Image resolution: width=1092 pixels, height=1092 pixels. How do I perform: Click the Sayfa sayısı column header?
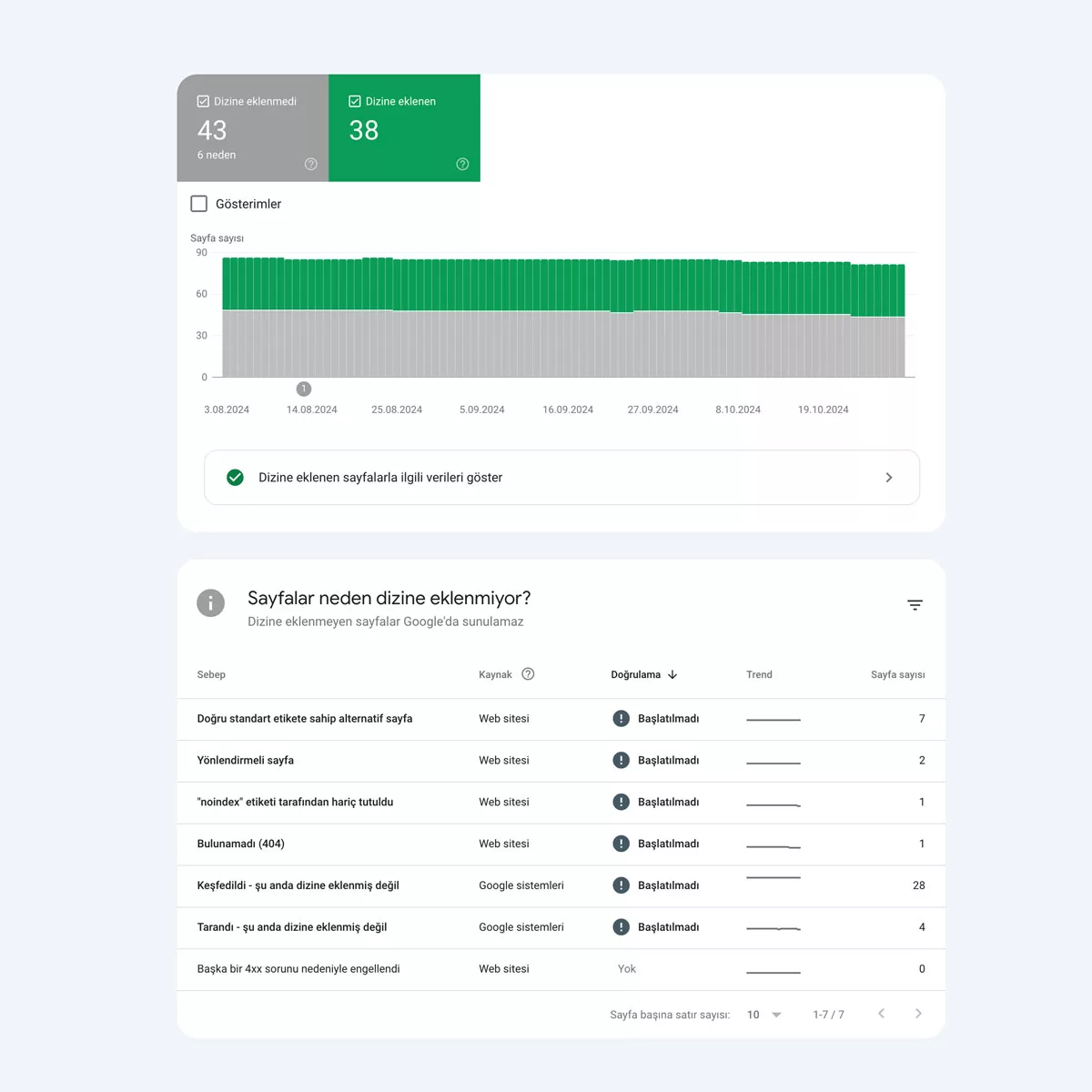897,674
